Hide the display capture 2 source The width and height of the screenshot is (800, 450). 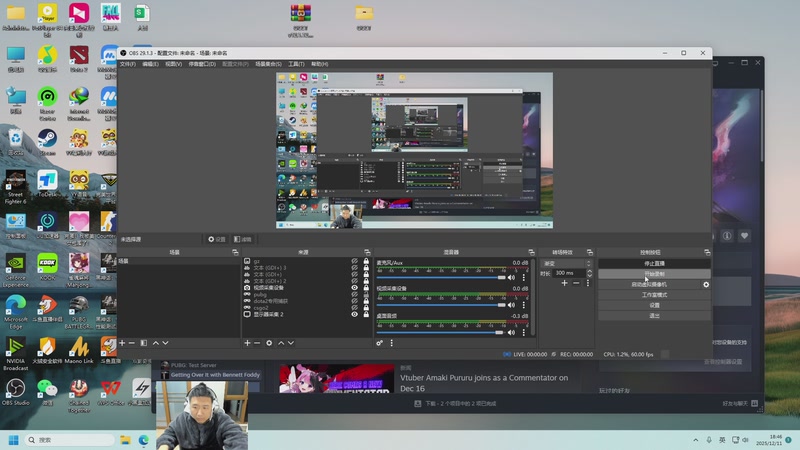click(x=355, y=314)
